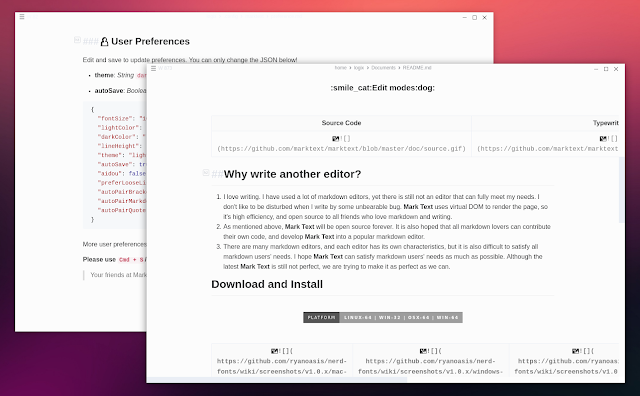640x396 pixels.
Task: Close the User Preferences window
Action: (484, 18)
